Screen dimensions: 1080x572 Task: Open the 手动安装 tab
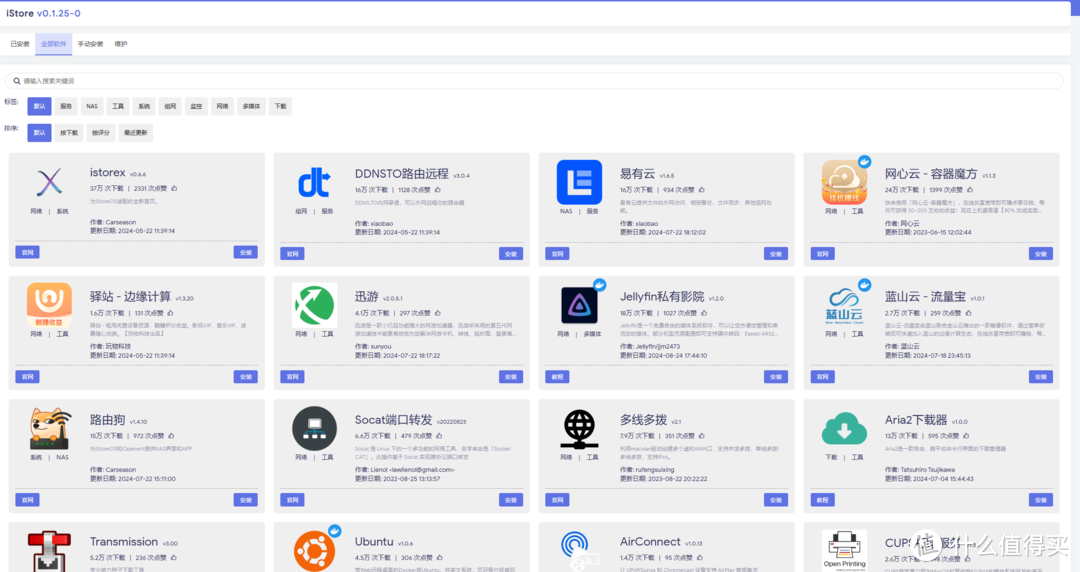tap(90, 44)
